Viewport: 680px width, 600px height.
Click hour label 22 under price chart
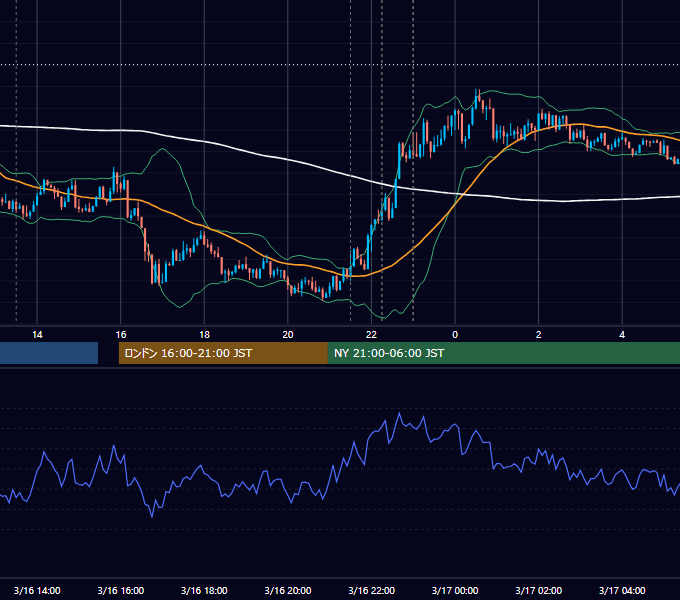coord(372,335)
